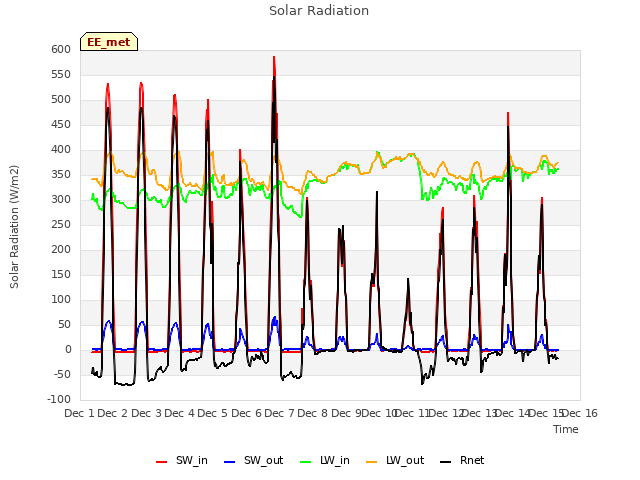The height and width of the screenshot is (480, 640).
Task: Click the 350 y-axis tick label
Action: coord(61,174)
